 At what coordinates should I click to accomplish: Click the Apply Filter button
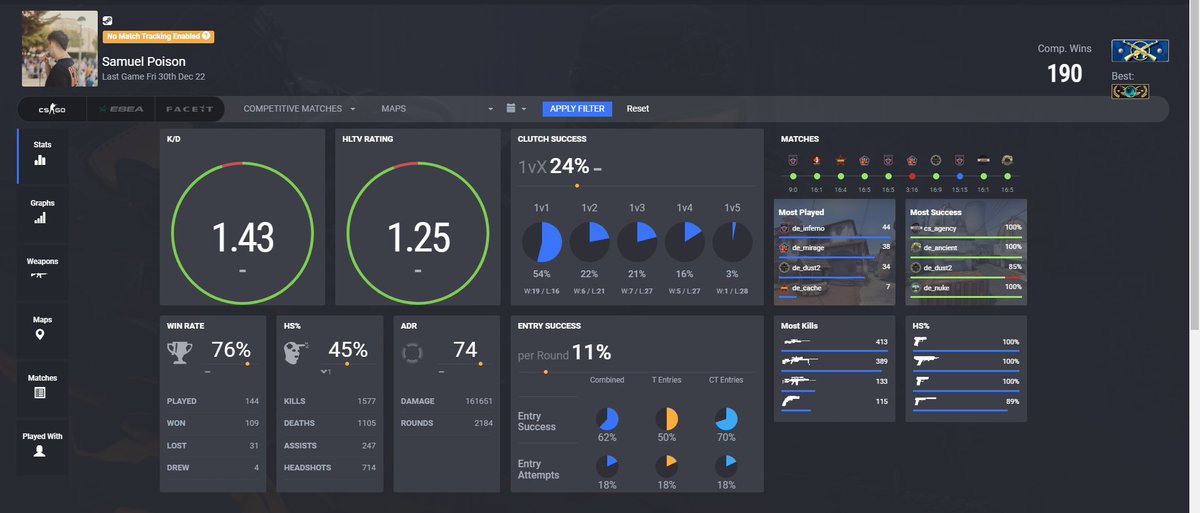tap(578, 108)
